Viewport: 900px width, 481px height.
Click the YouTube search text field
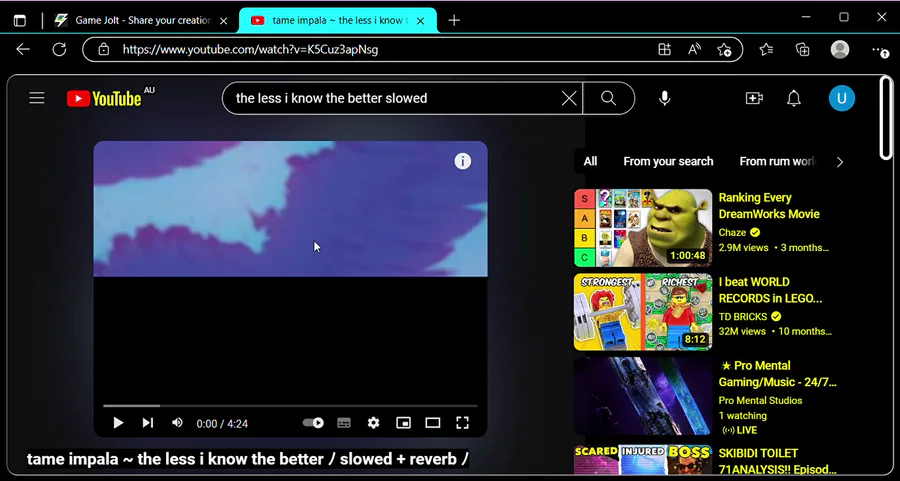pyautogui.click(x=396, y=98)
